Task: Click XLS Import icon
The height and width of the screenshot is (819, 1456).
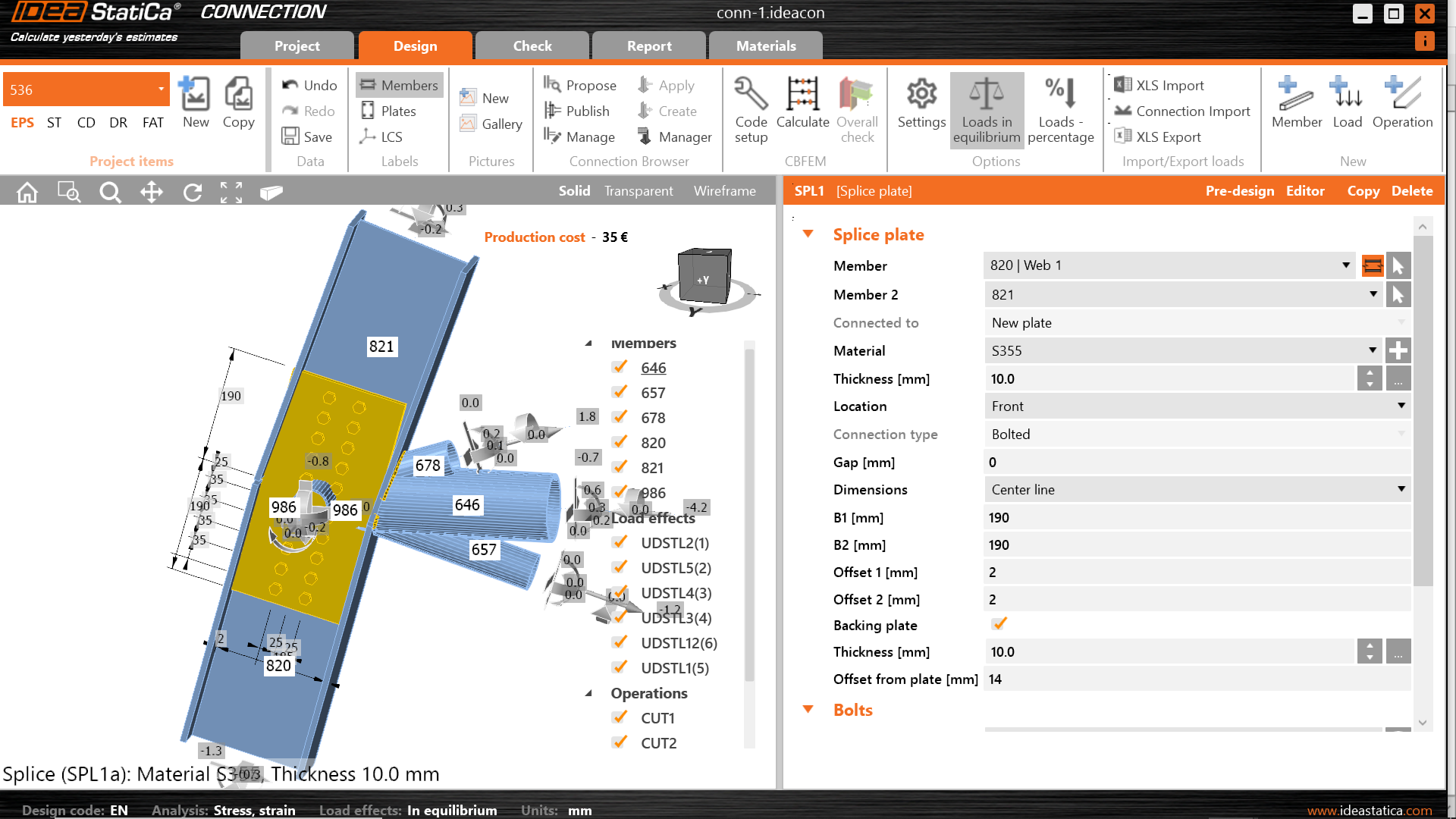Action: pos(1123,85)
